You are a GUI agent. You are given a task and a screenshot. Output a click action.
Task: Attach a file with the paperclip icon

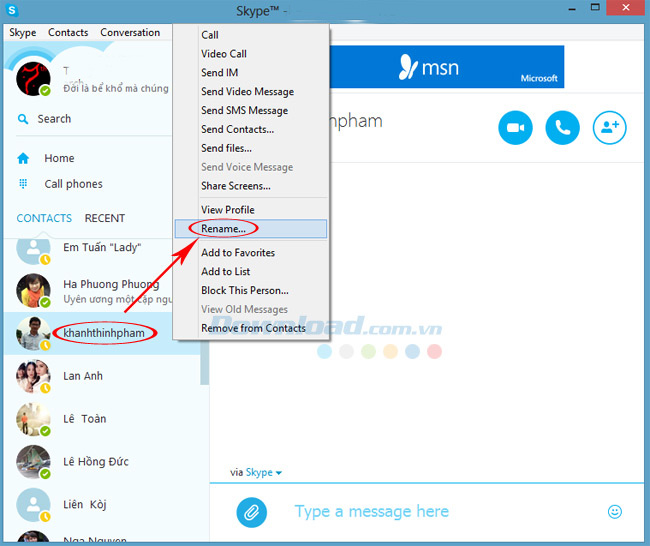click(x=252, y=512)
